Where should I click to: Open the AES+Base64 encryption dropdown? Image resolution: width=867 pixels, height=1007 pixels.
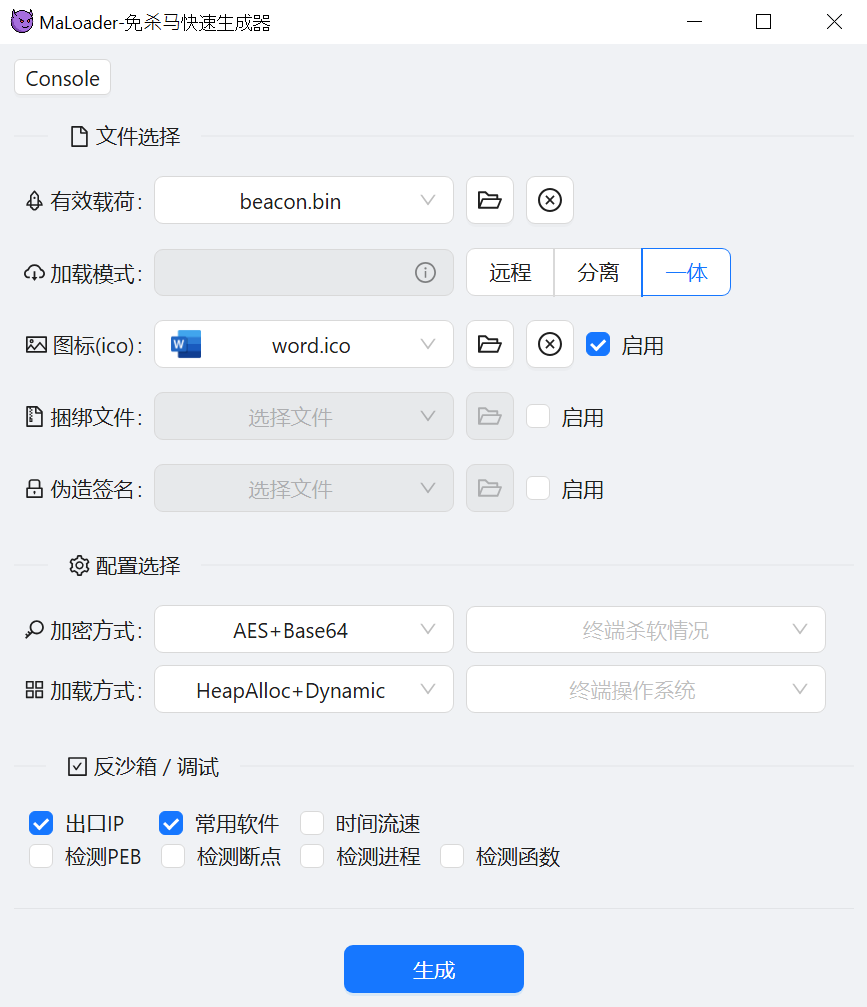click(x=304, y=629)
